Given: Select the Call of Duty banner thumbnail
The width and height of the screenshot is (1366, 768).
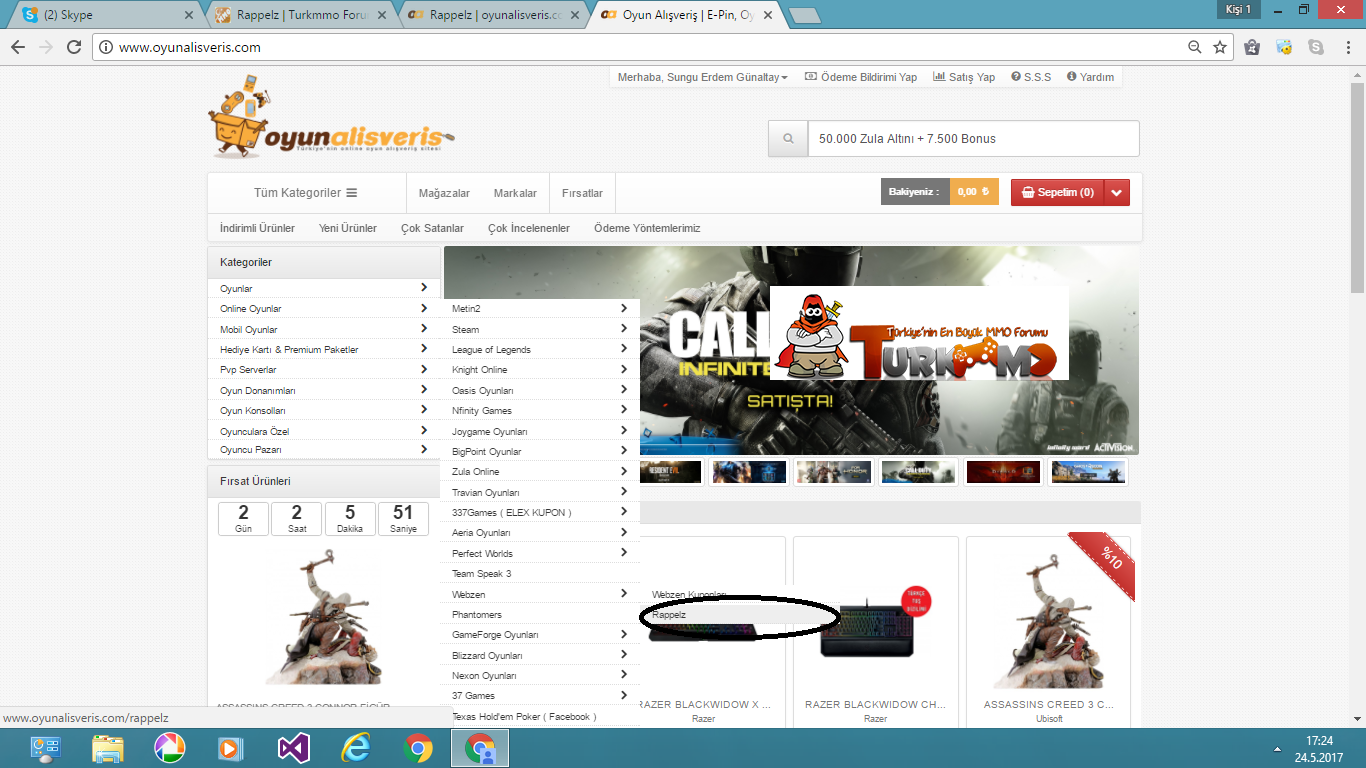Looking at the screenshot, I should [x=918, y=472].
